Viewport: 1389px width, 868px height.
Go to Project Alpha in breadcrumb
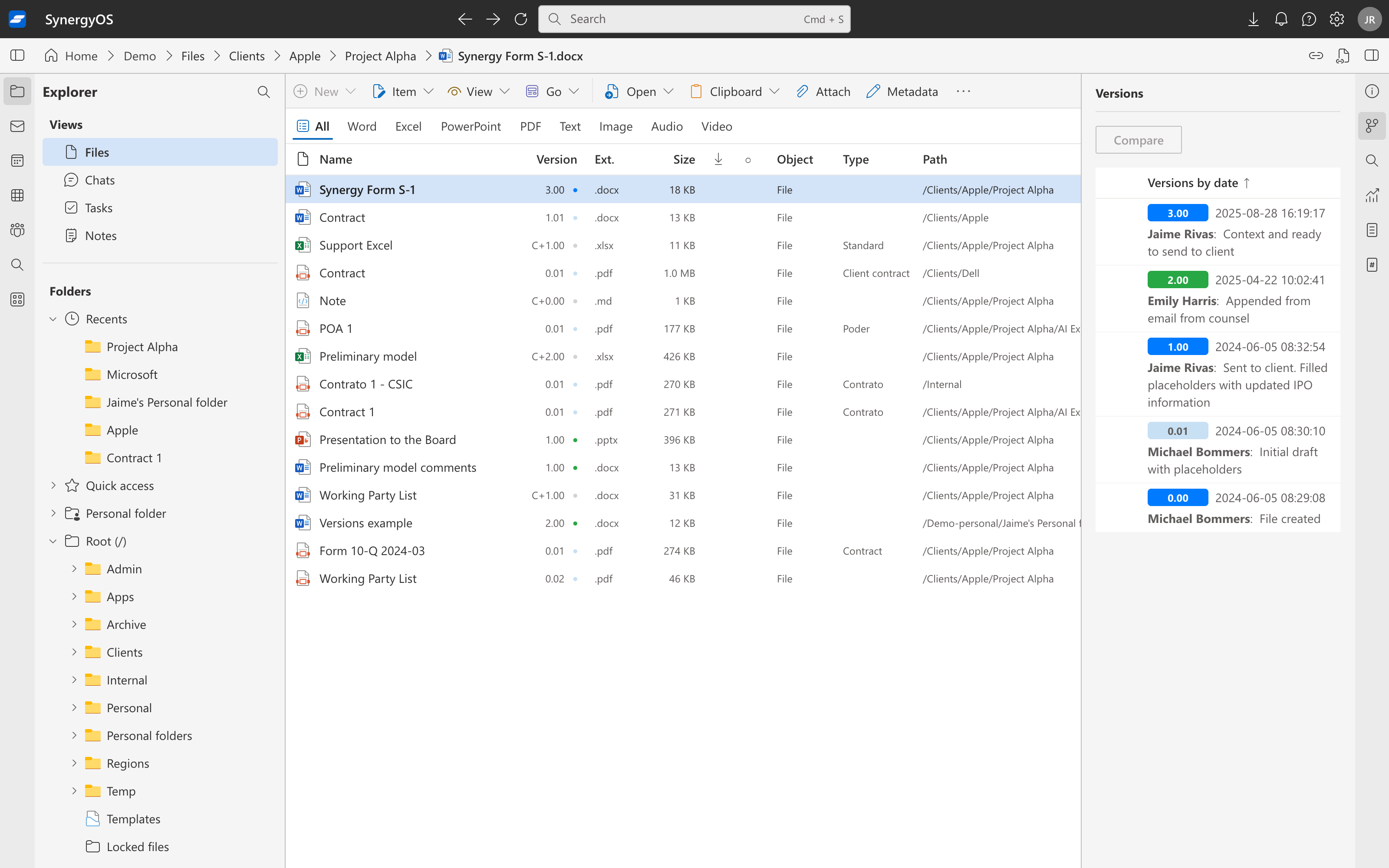coord(380,56)
